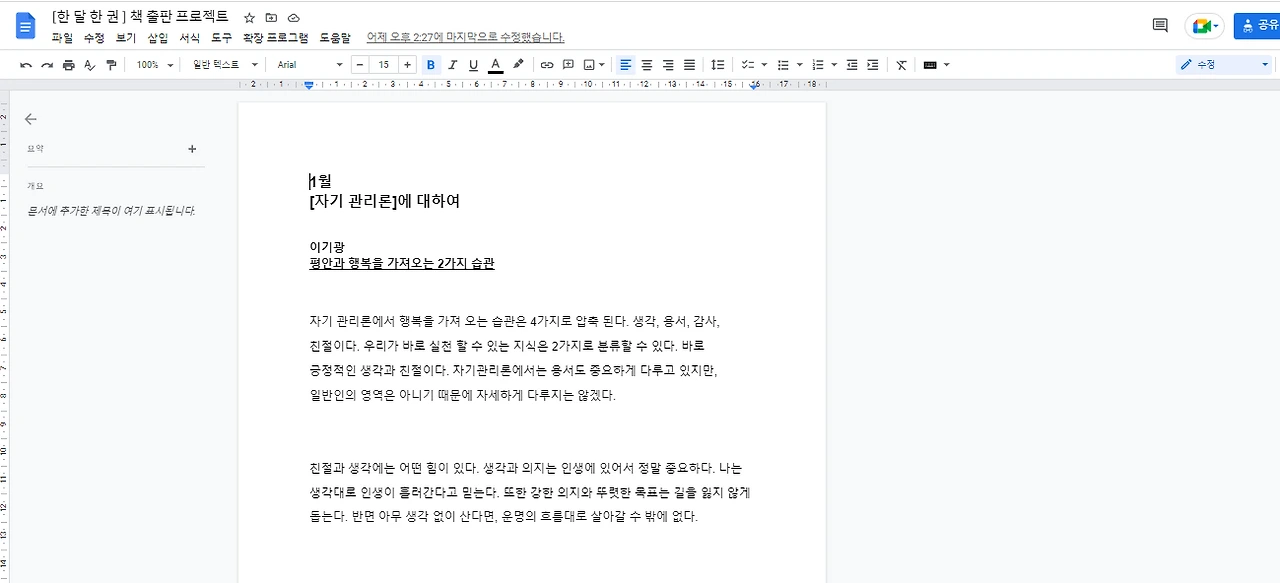Clear text formatting
Image resolution: width=1280 pixels, height=583 pixels.
coord(900,64)
